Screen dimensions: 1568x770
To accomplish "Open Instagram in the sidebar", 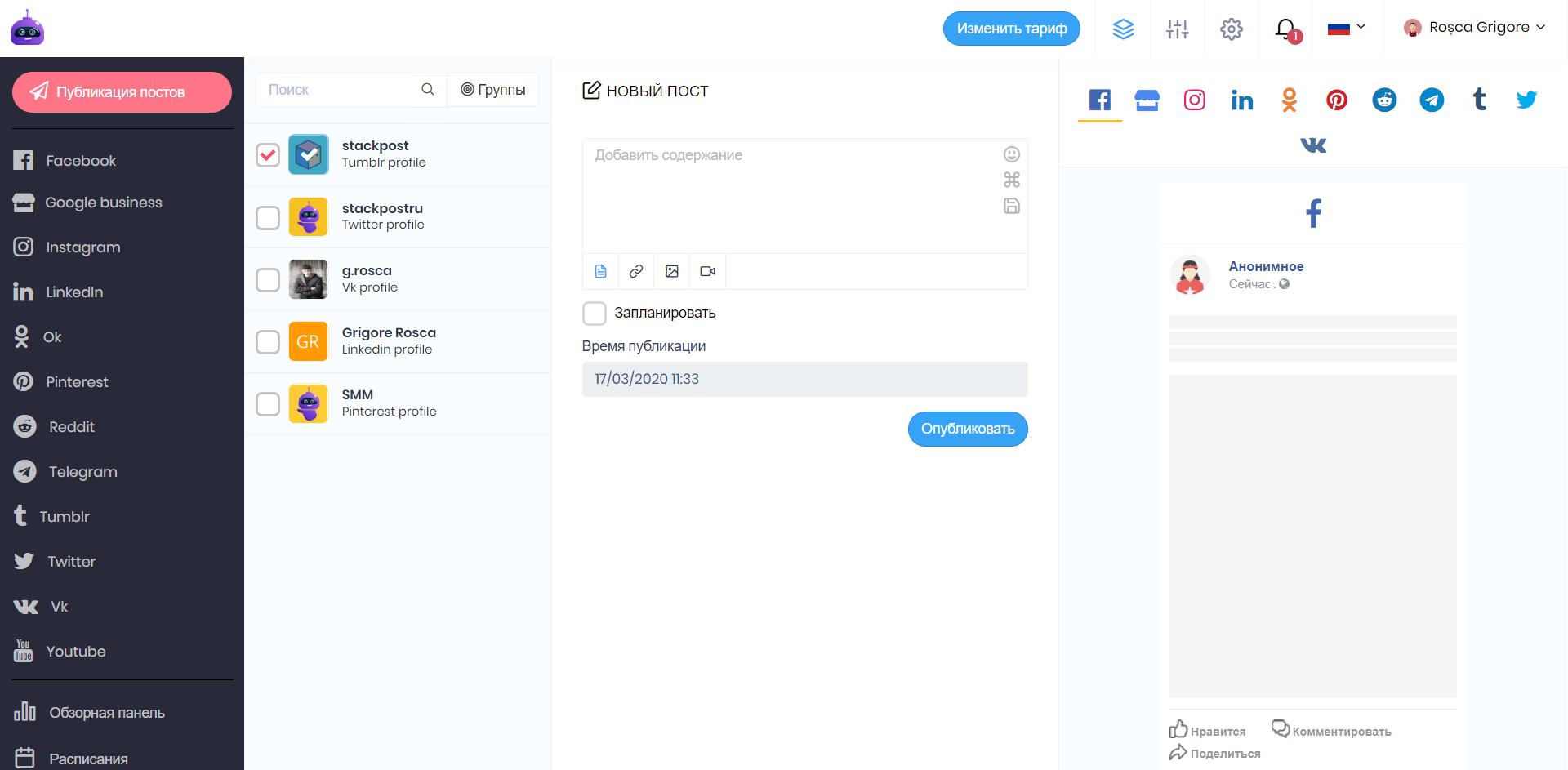I will coord(67,247).
